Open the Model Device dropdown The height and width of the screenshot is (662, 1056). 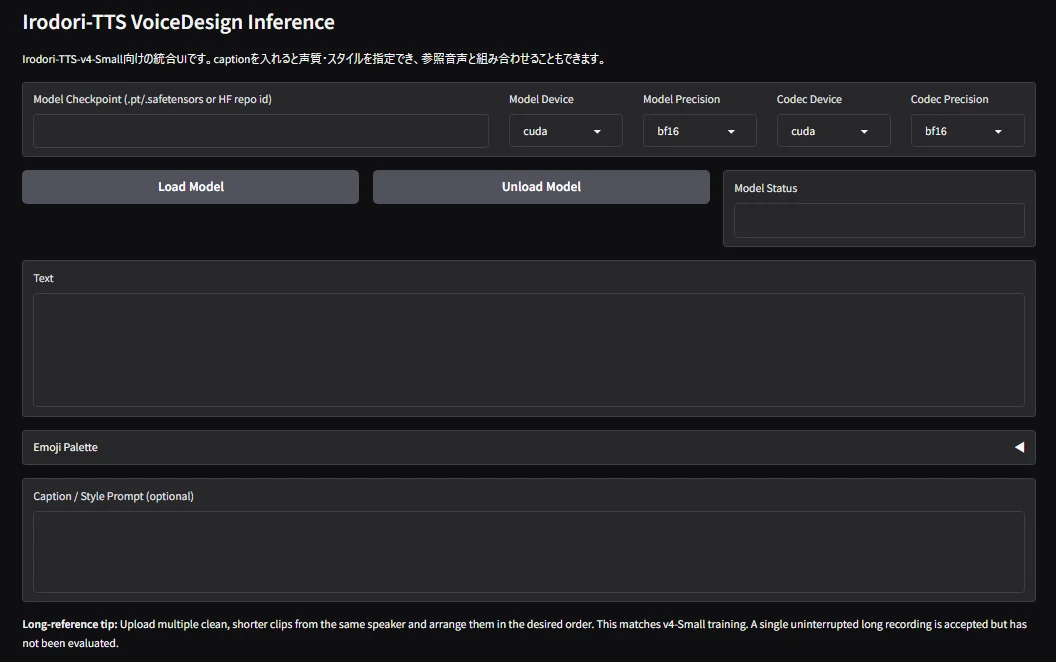point(565,131)
